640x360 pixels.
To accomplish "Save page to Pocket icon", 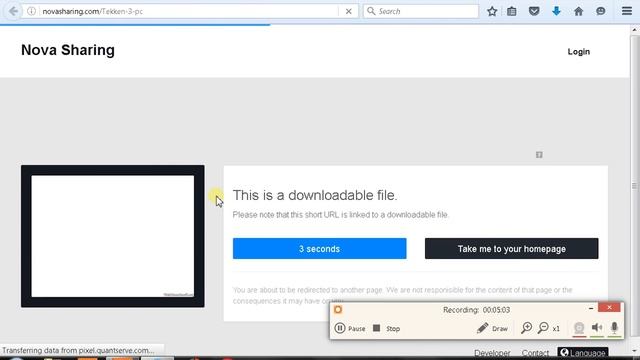I will tap(534, 11).
